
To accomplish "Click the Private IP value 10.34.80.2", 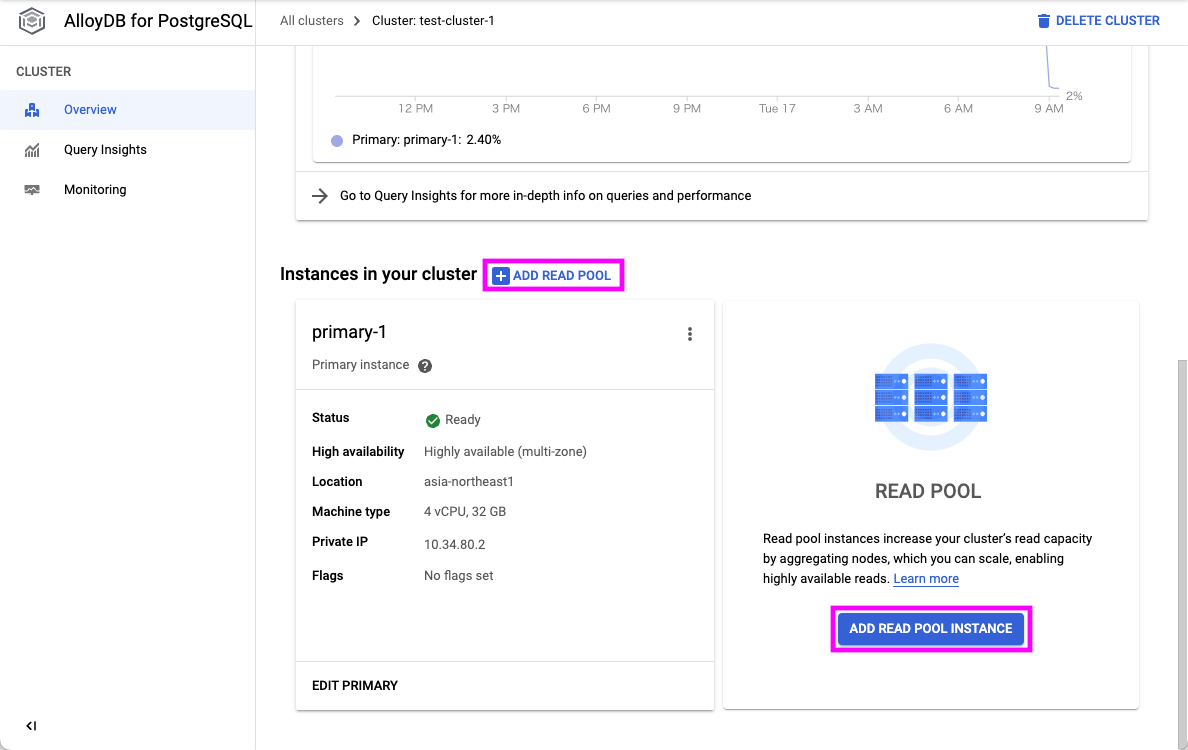I will (x=455, y=545).
